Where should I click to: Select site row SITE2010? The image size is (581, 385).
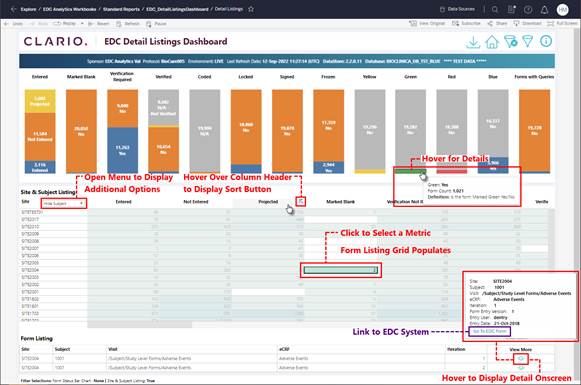30,226
